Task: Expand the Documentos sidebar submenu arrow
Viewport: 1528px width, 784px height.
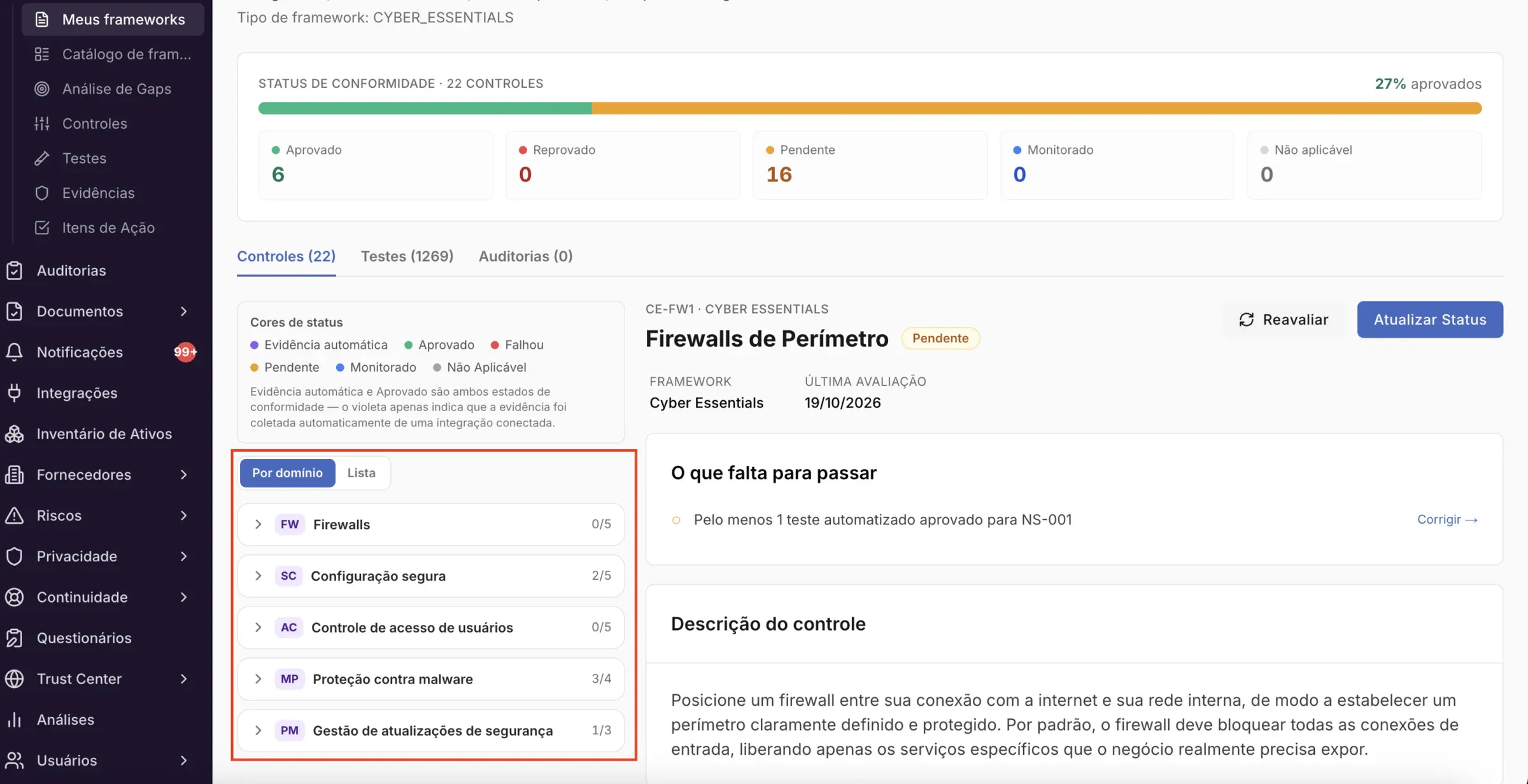Action: click(183, 311)
